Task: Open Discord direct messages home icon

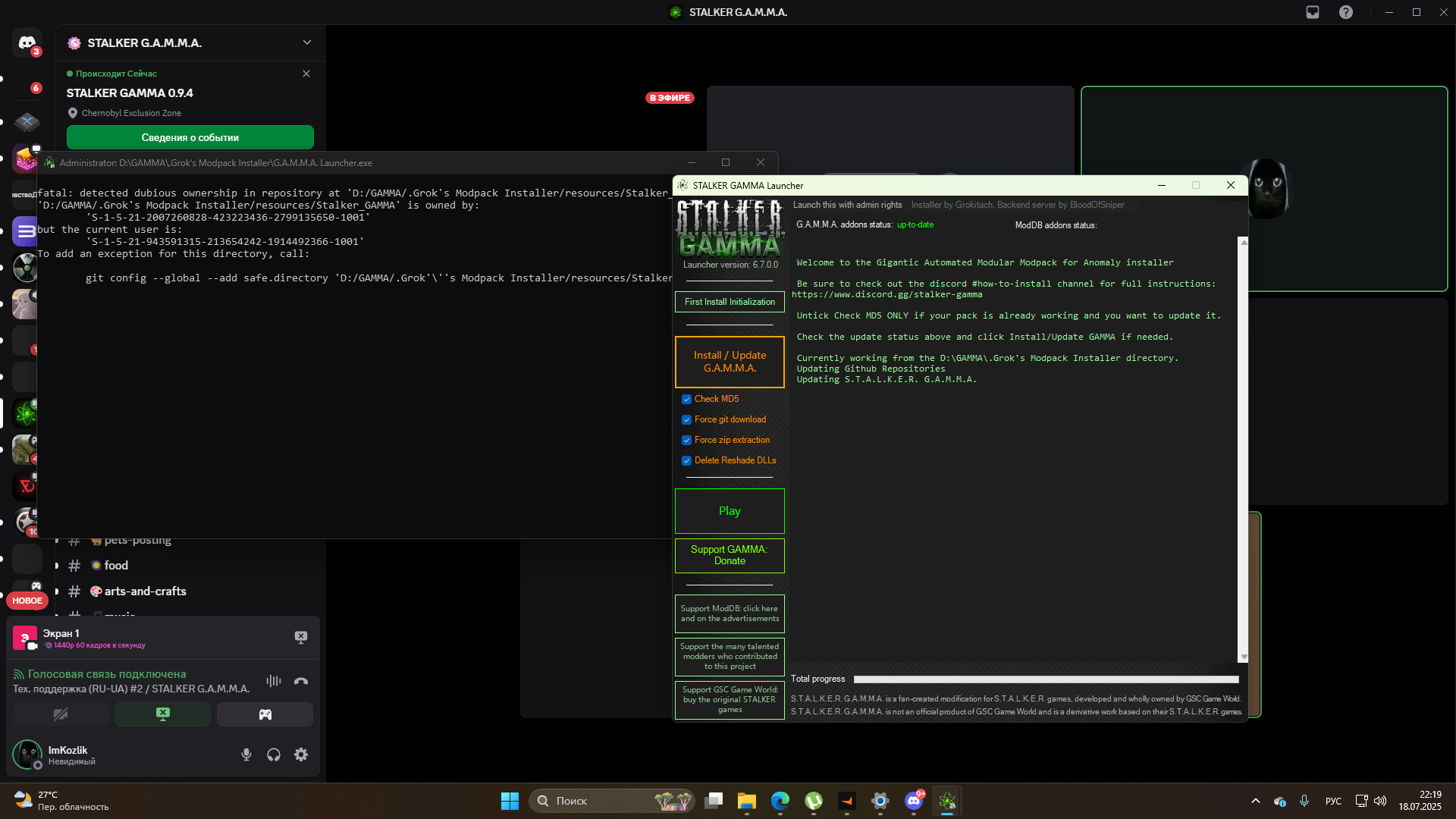Action: [x=27, y=43]
